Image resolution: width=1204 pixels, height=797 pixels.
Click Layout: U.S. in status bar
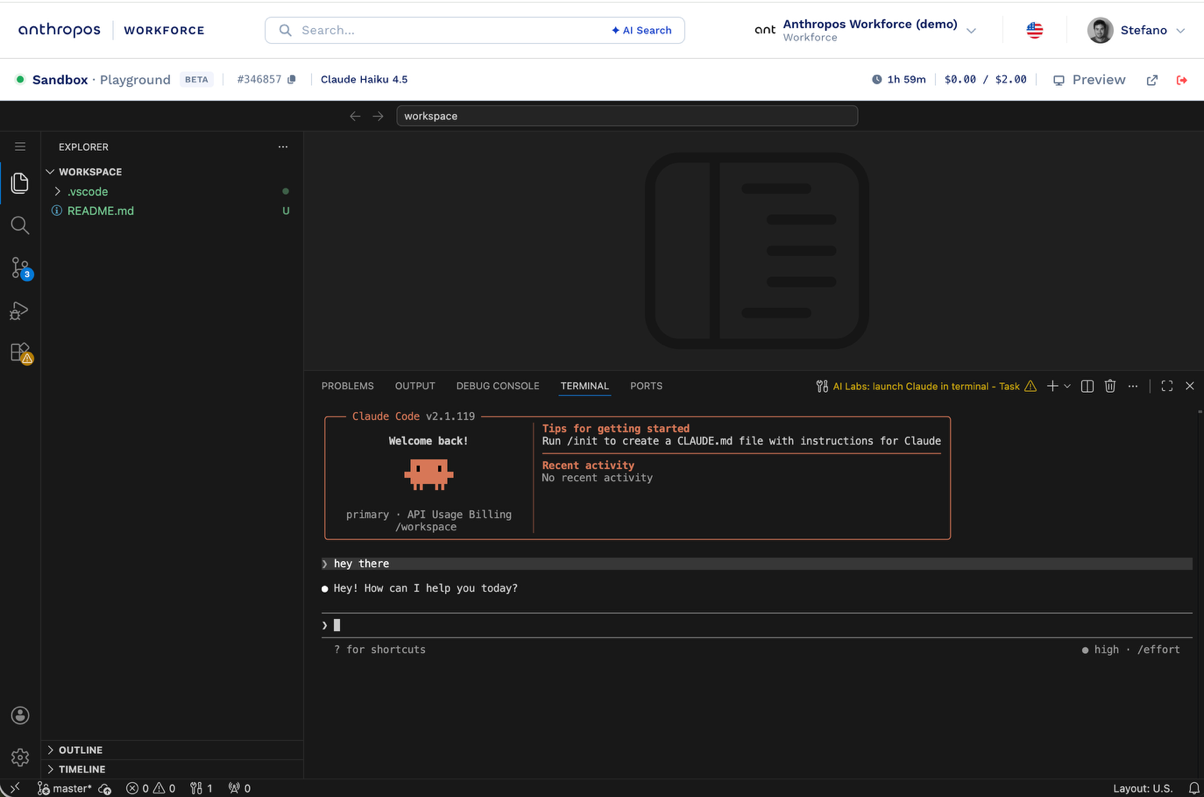(1143, 788)
